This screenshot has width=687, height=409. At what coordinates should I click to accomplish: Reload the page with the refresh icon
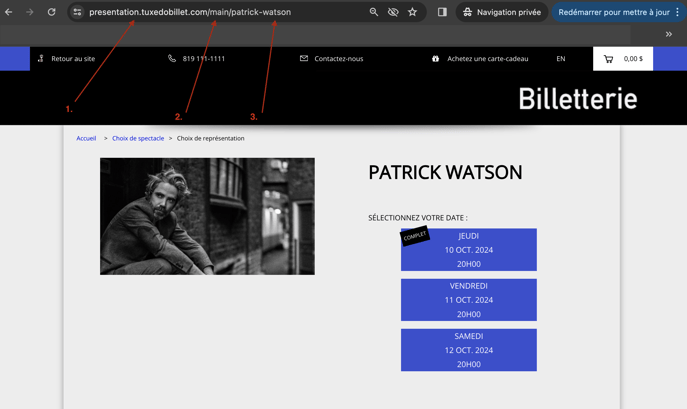51,12
